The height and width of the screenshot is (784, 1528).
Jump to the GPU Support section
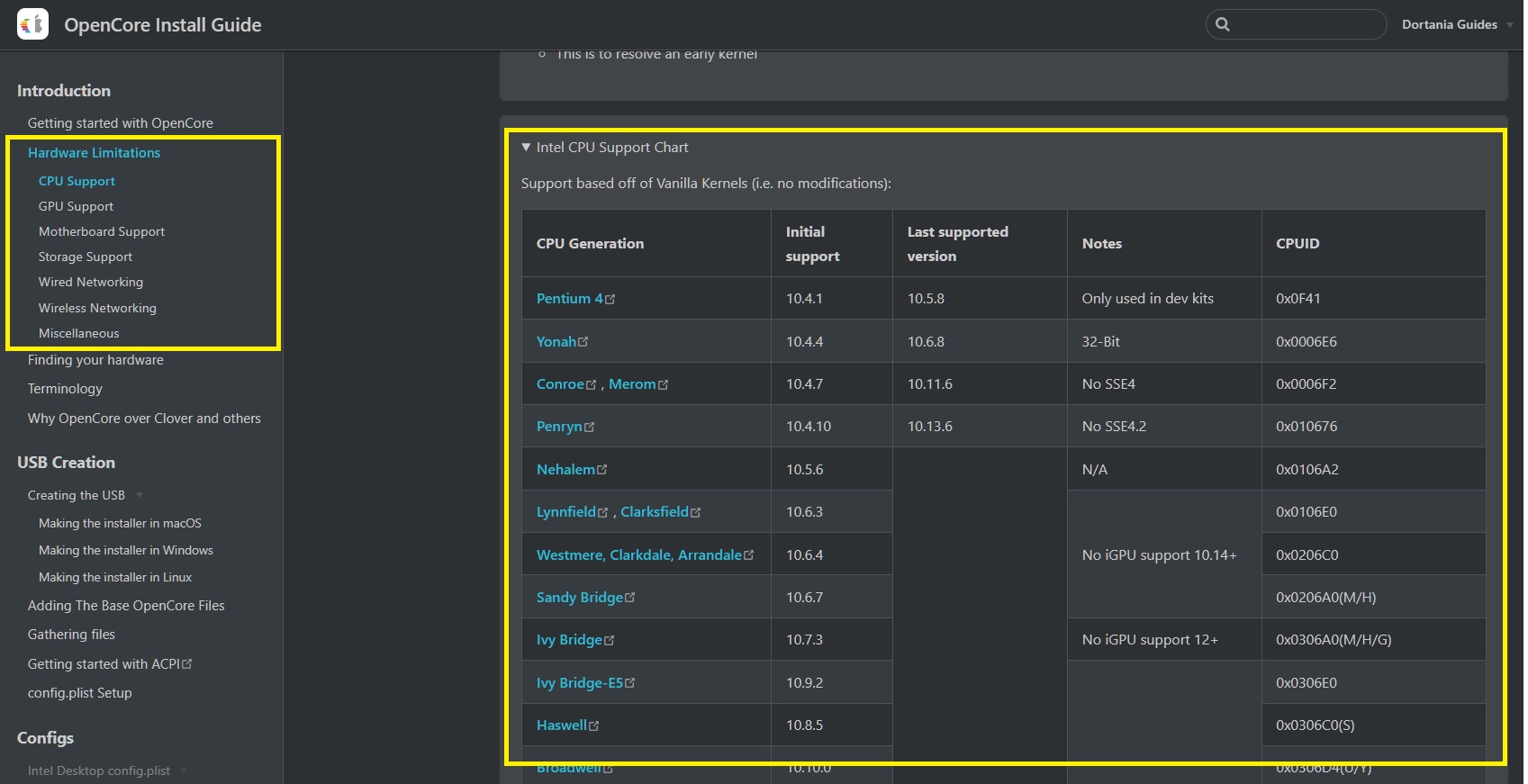(x=76, y=206)
